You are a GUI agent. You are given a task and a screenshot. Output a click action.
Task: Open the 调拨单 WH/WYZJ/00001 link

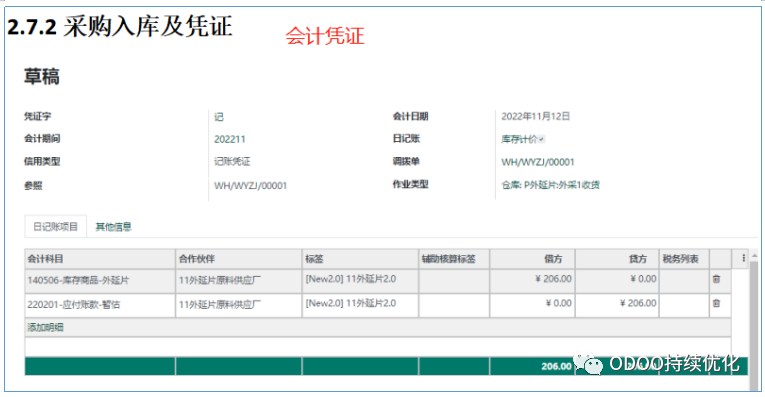pyautogui.click(x=538, y=162)
